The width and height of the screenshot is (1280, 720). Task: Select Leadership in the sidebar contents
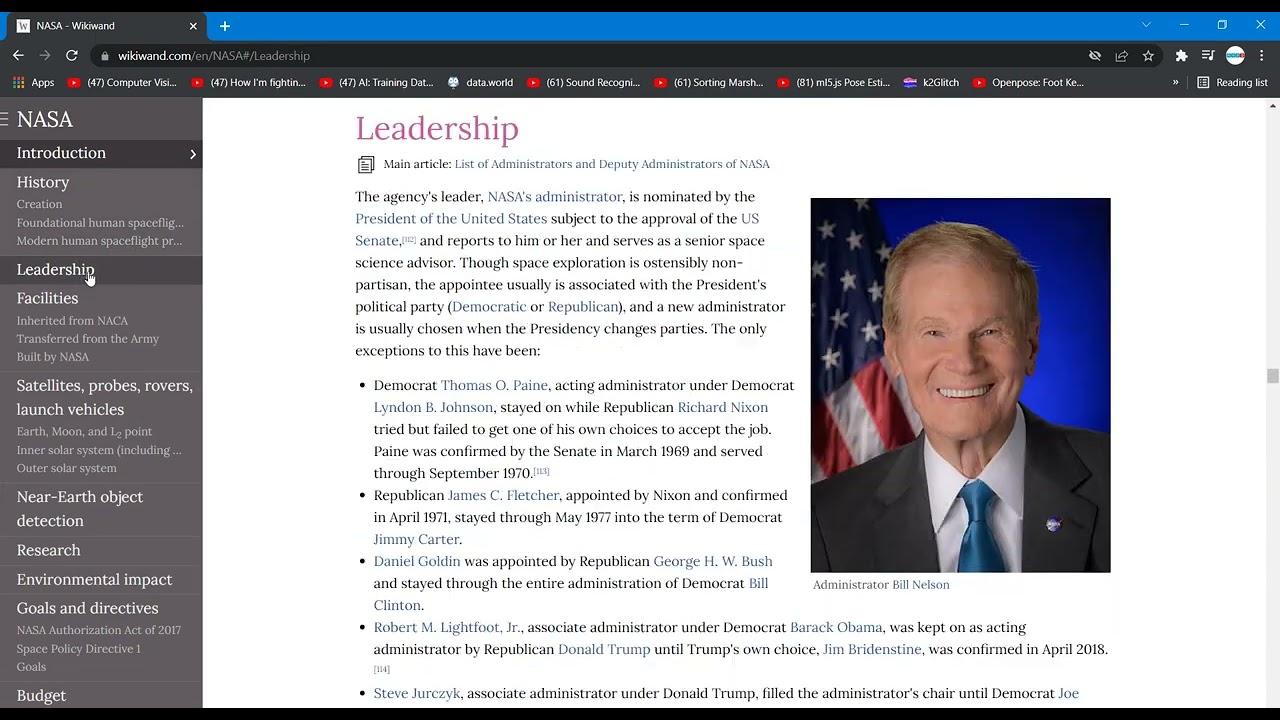[x=55, y=269]
